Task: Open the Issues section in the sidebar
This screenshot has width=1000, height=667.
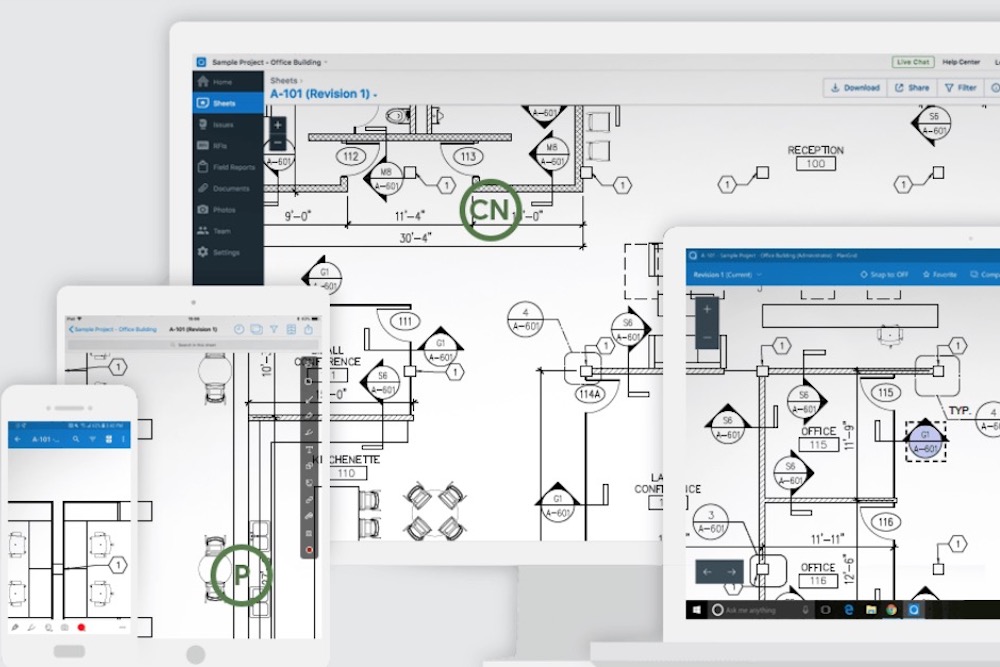Action: tap(225, 124)
